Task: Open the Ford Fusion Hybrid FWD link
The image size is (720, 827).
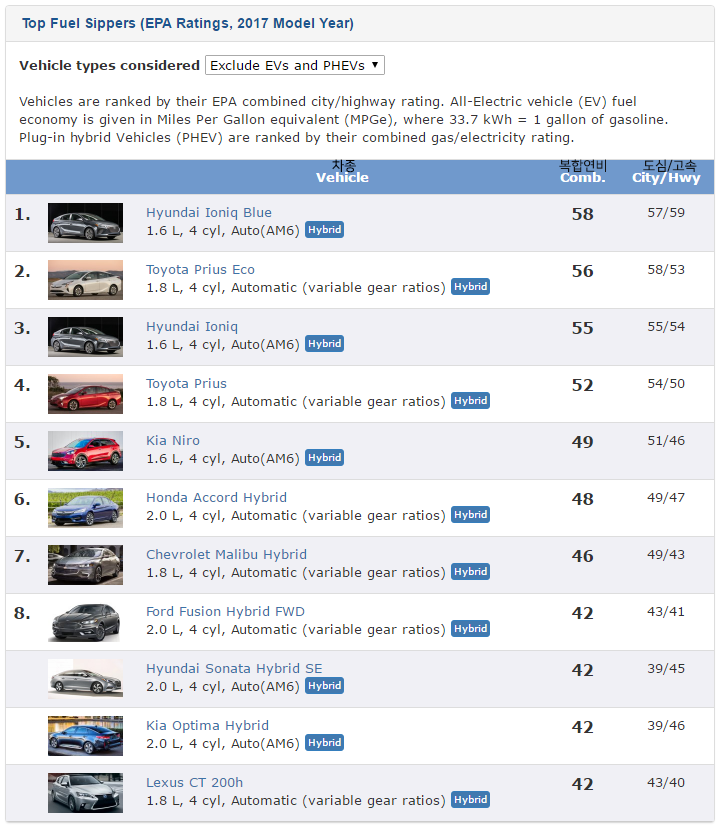Action: 225,611
